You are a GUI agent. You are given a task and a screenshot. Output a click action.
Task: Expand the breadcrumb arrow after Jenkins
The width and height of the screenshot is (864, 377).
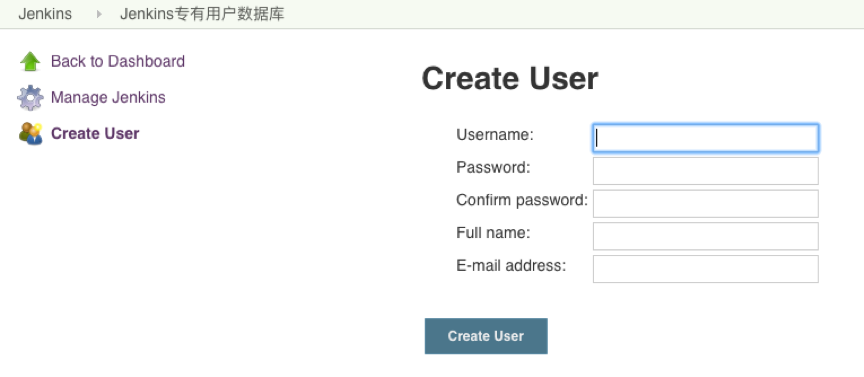point(99,14)
